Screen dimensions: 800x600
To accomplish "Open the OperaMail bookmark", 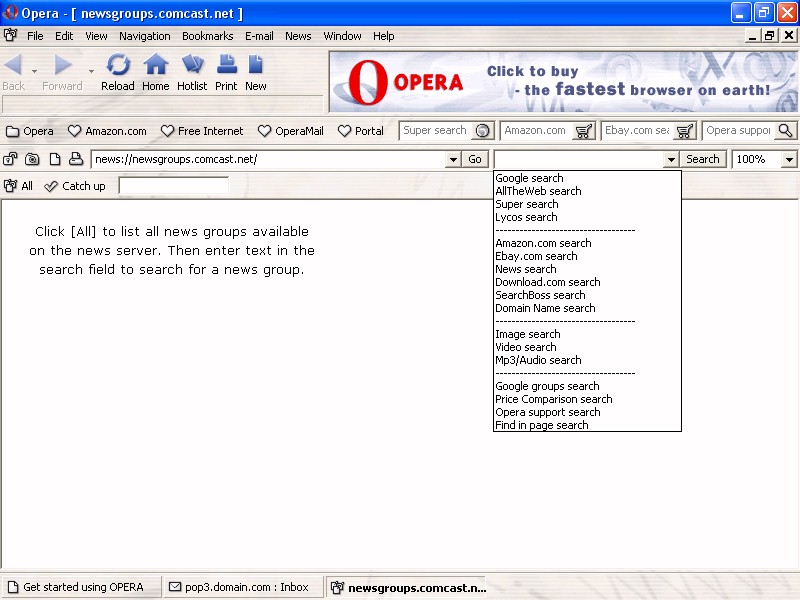I will [x=291, y=131].
